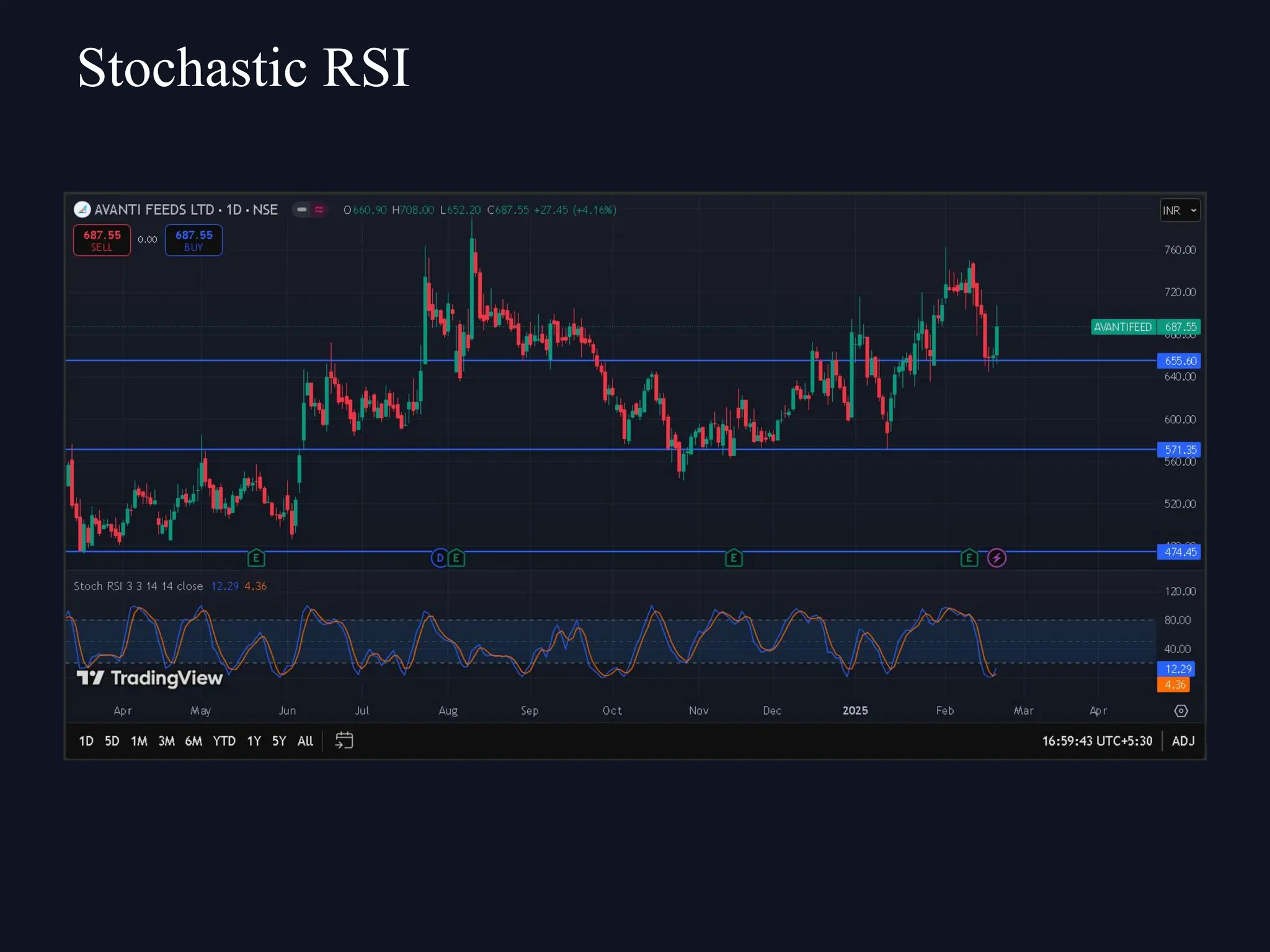This screenshot has width=1270, height=952.
Task: Click the 655.60 horizontal line price label
Action: [1179, 361]
